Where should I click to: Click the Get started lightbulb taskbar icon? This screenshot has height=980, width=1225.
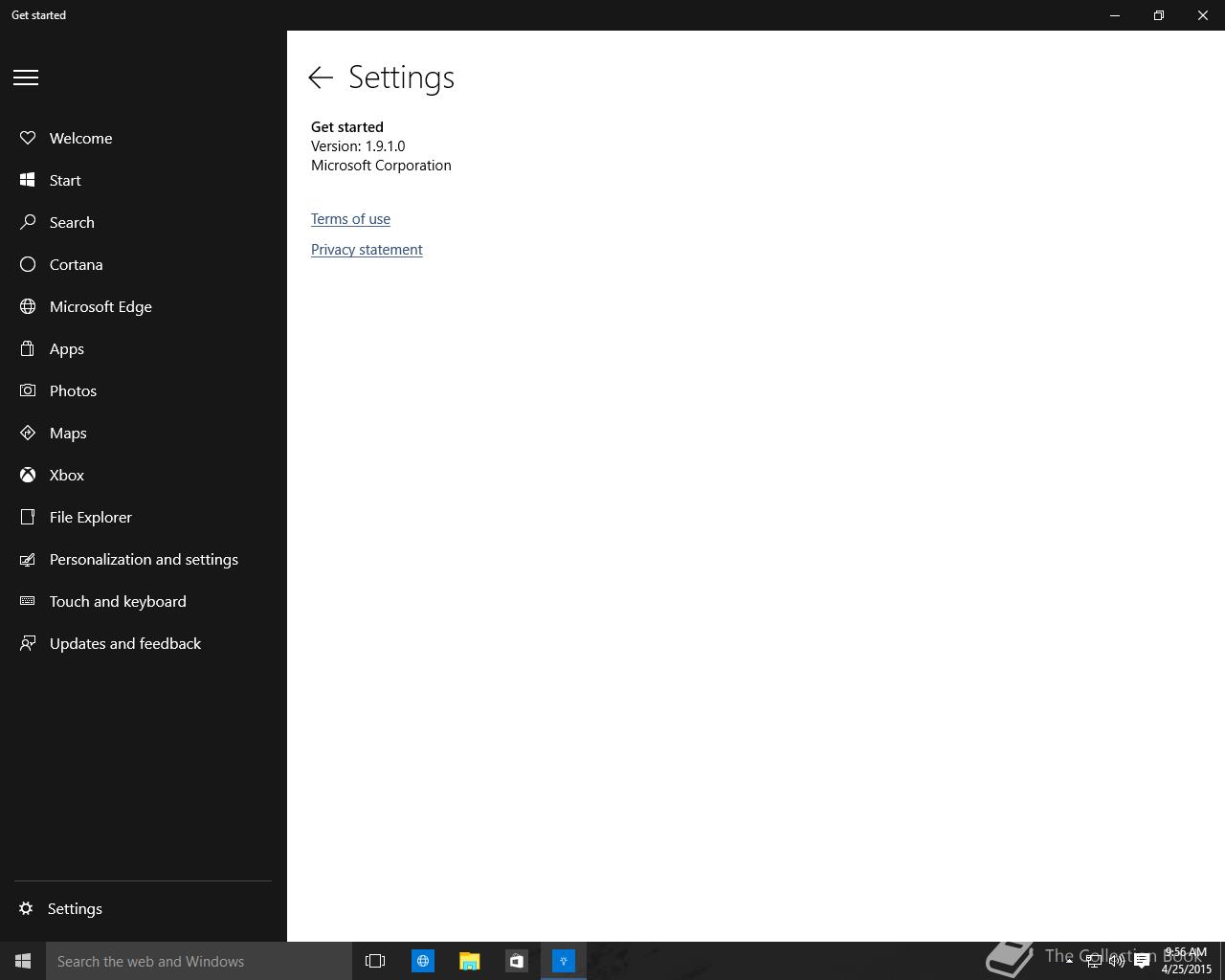pyautogui.click(x=564, y=961)
